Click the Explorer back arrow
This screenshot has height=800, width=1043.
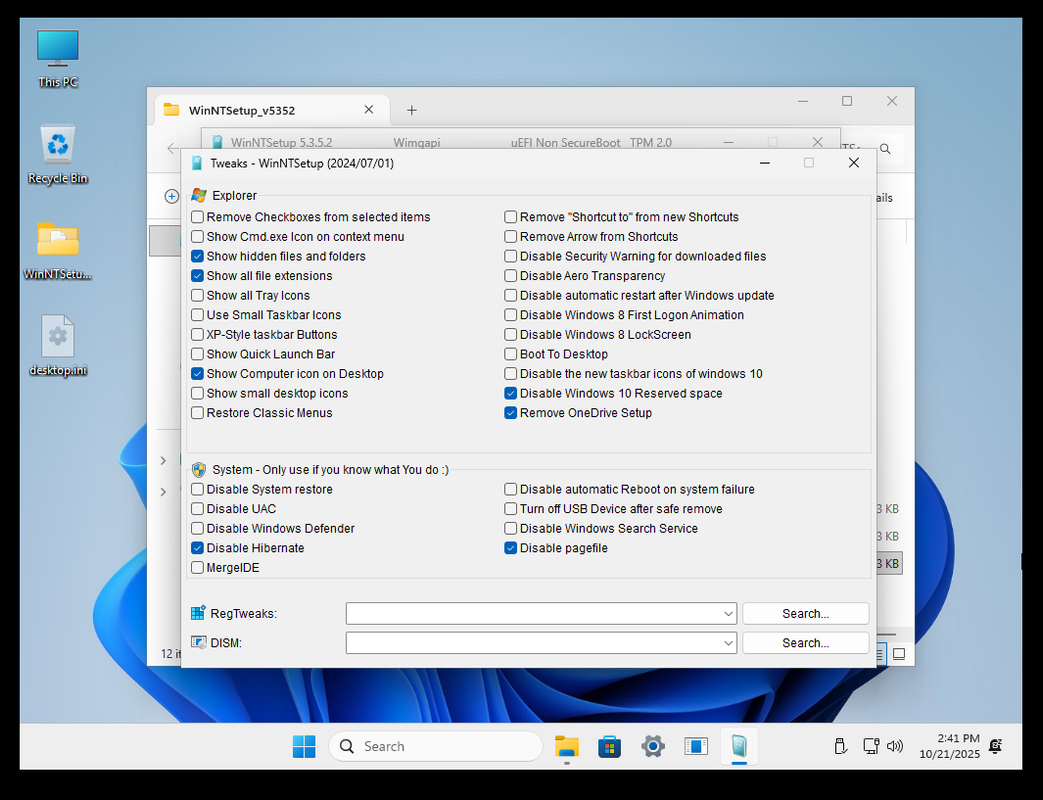pyautogui.click(x=173, y=148)
